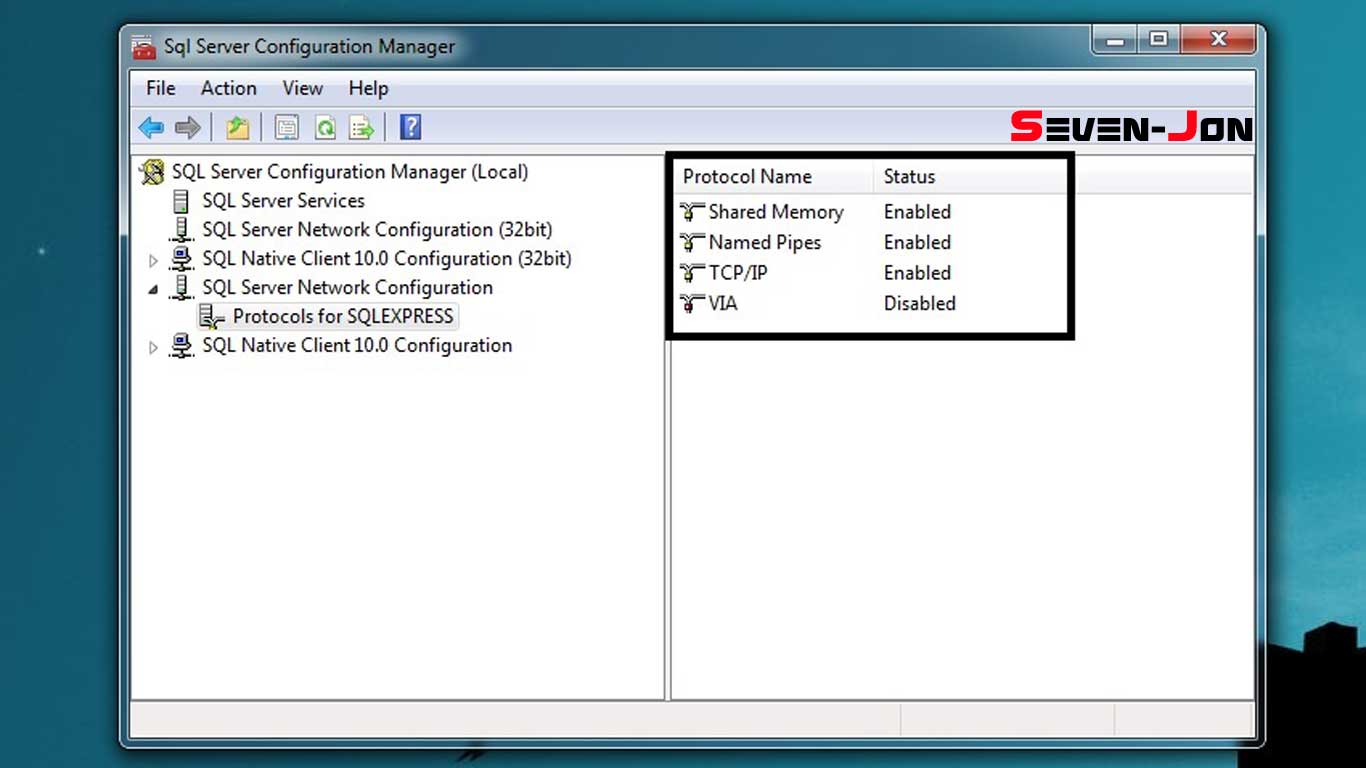This screenshot has width=1366, height=768.
Task: Select SQL Native Client 10.0 Configuration (32bit) label
Action: [387, 259]
